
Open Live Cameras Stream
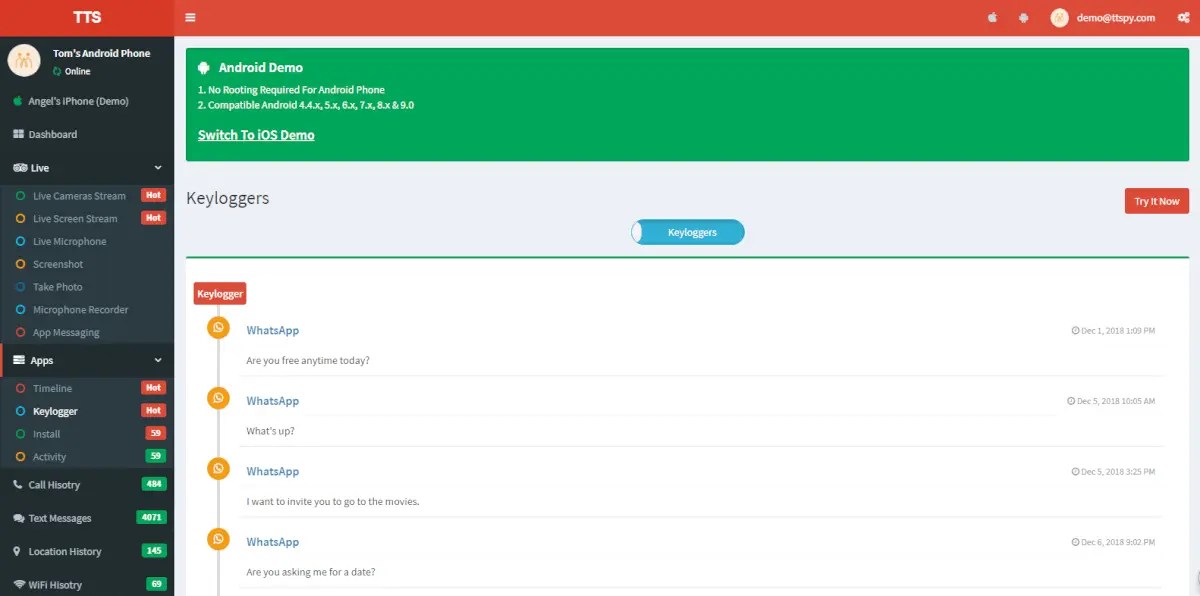click(x=79, y=196)
